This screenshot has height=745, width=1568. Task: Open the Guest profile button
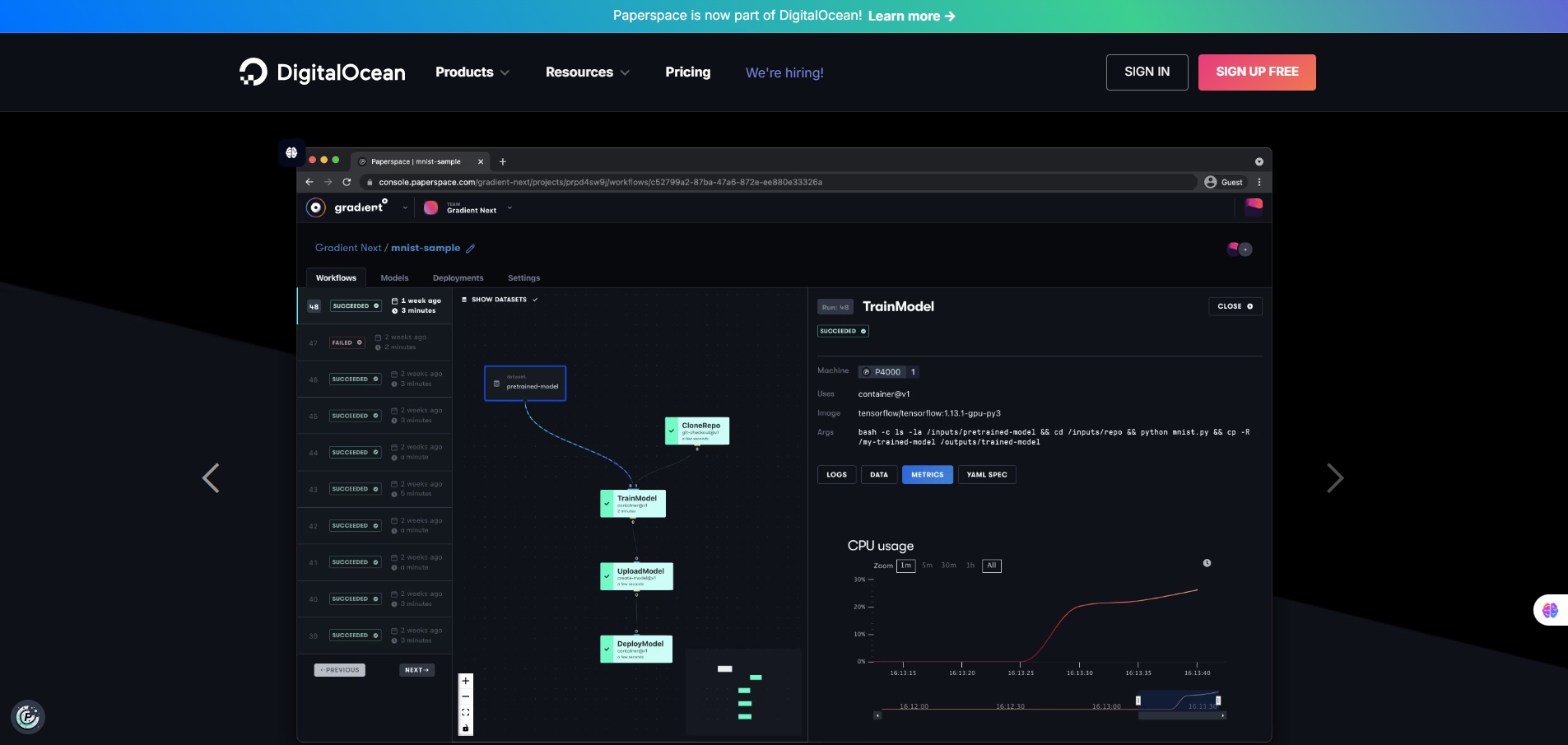pos(1224,182)
